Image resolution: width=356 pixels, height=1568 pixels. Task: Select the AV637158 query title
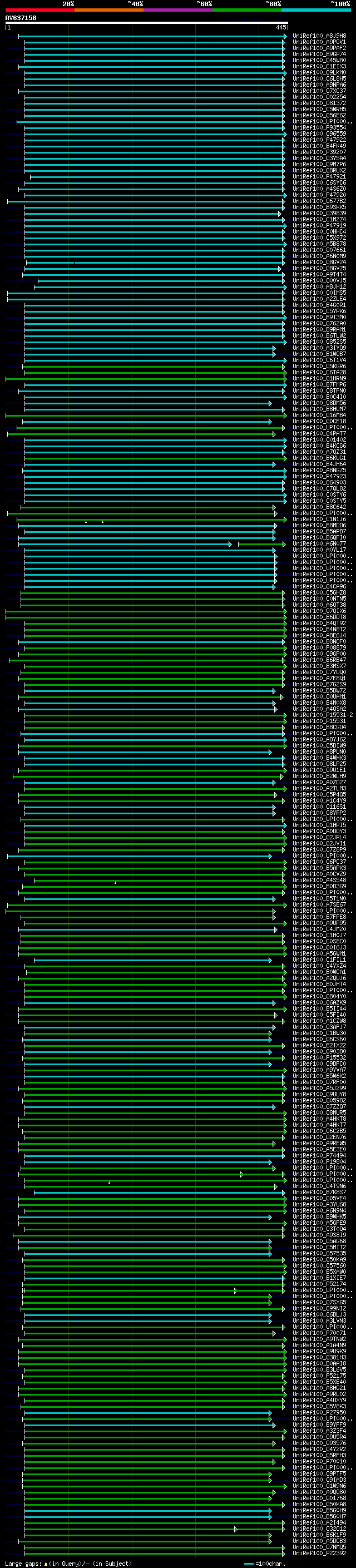tap(21, 18)
